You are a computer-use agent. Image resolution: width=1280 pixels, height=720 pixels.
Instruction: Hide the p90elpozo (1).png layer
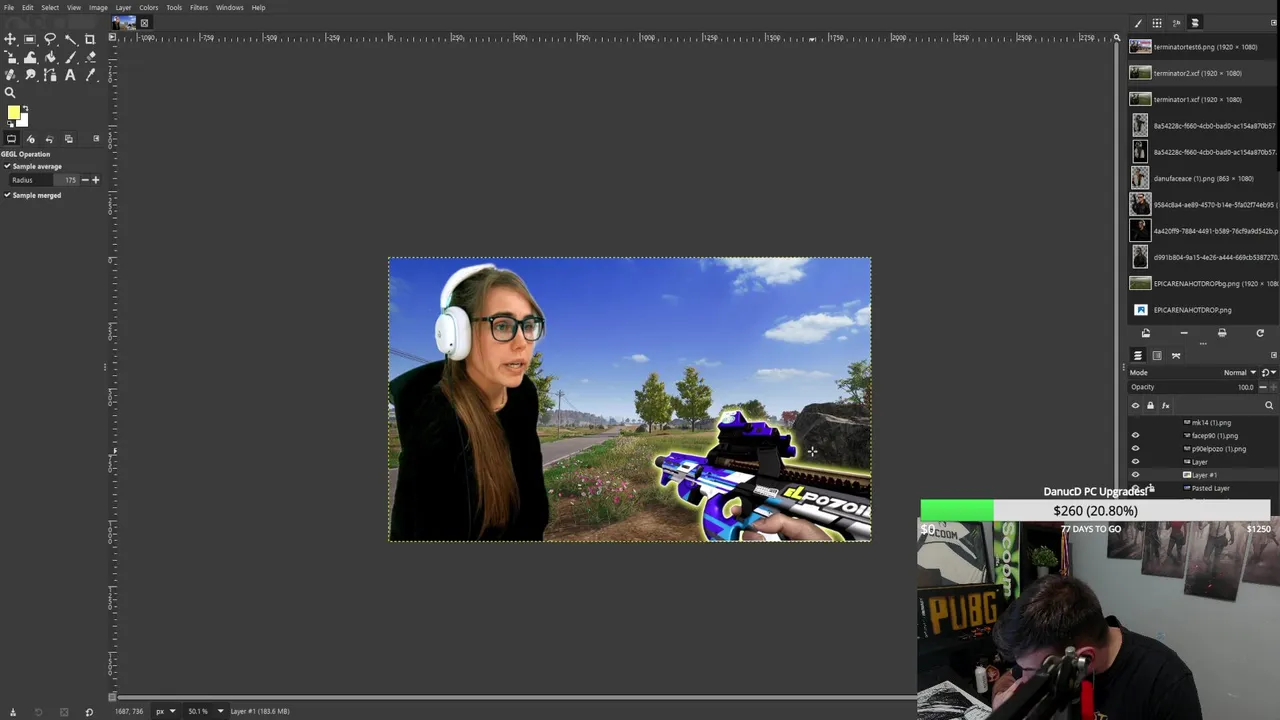click(1135, 449)
